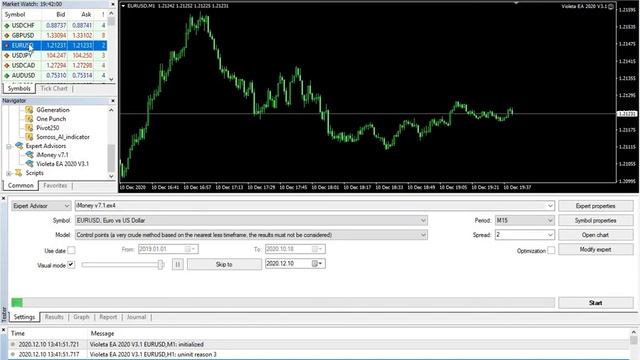The width and height of the screenshot is (640, 360).
Task: Open the Spread dropdown
Action: point(550,235)
